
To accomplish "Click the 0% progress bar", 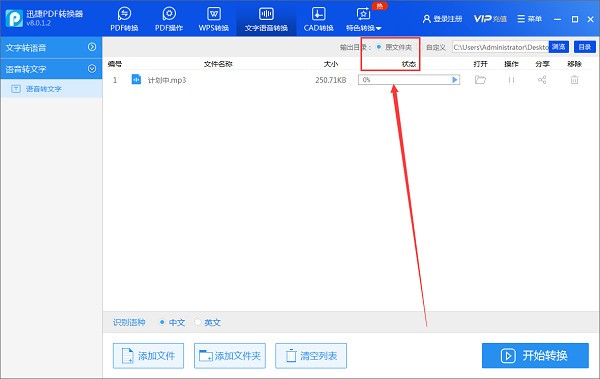I will (x=409, y=80).
